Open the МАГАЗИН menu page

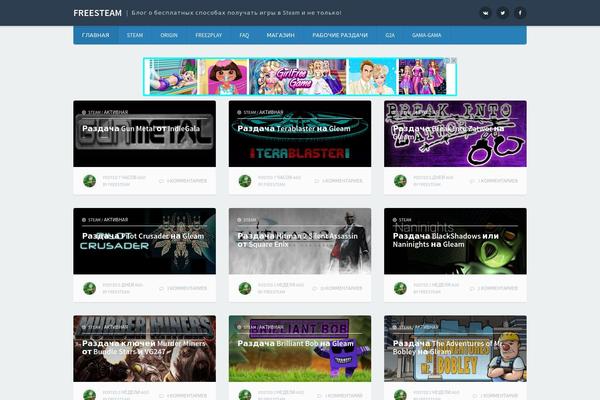280,35
